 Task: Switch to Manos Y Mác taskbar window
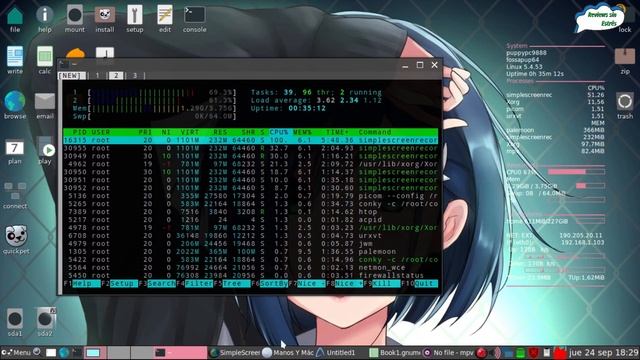[x=288, y=353]
